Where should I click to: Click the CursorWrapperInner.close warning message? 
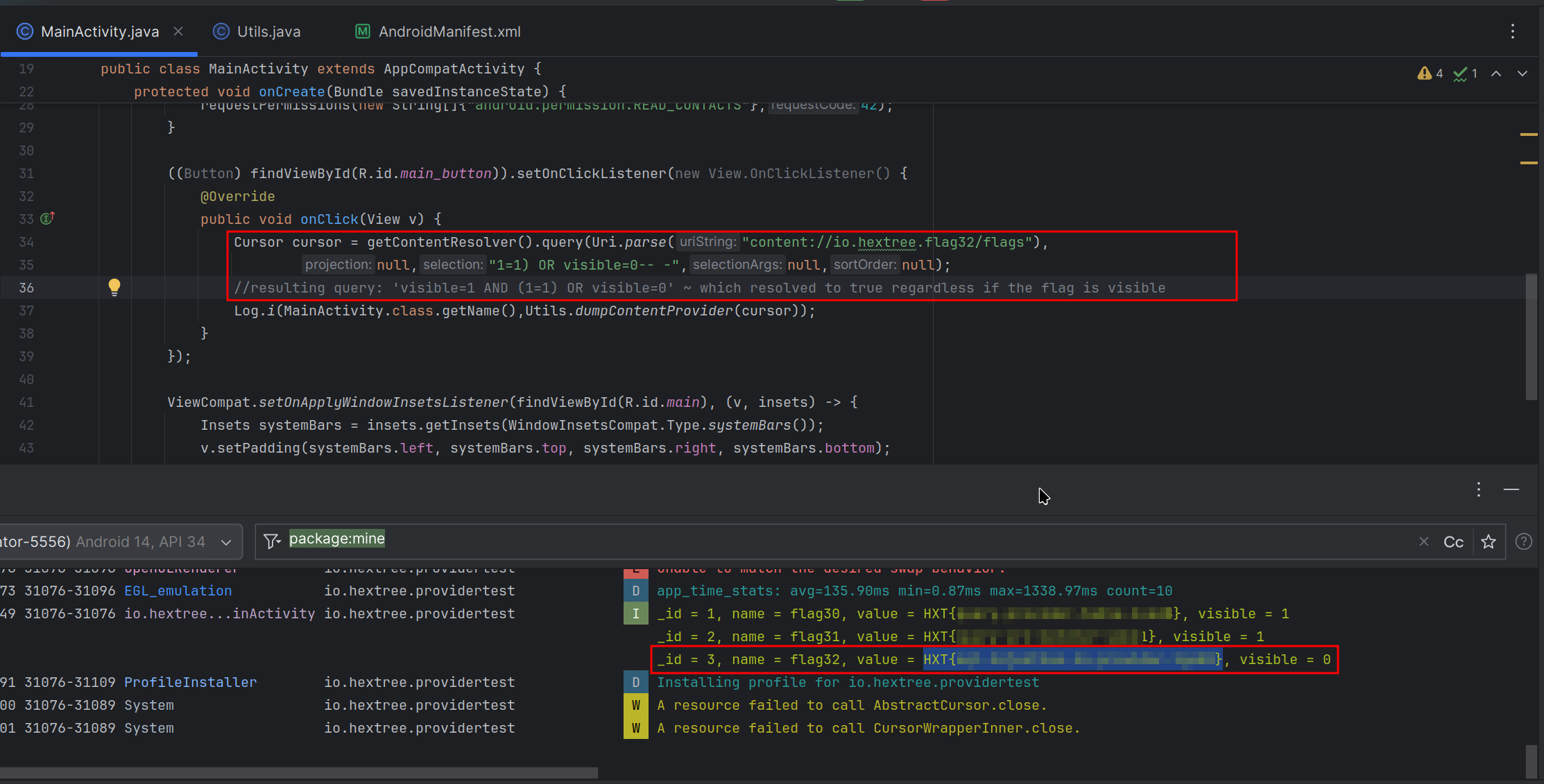(868, 729)
